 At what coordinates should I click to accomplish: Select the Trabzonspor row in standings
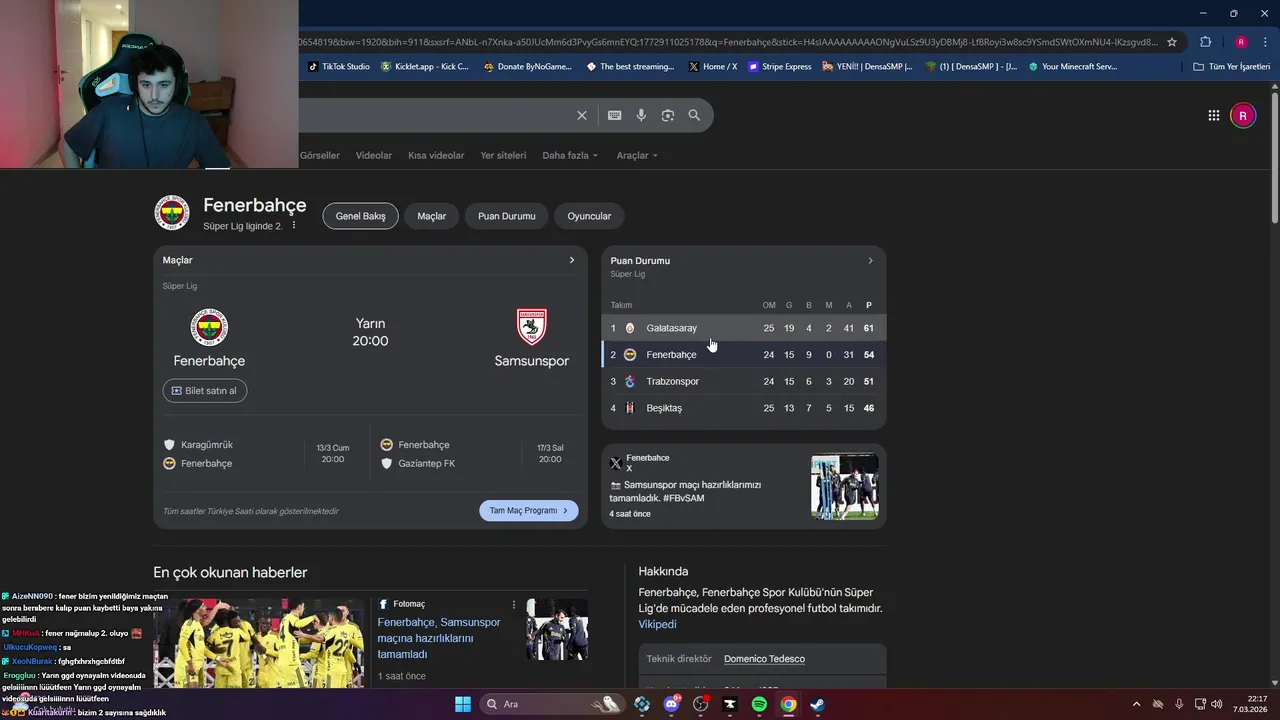(744, 381)
